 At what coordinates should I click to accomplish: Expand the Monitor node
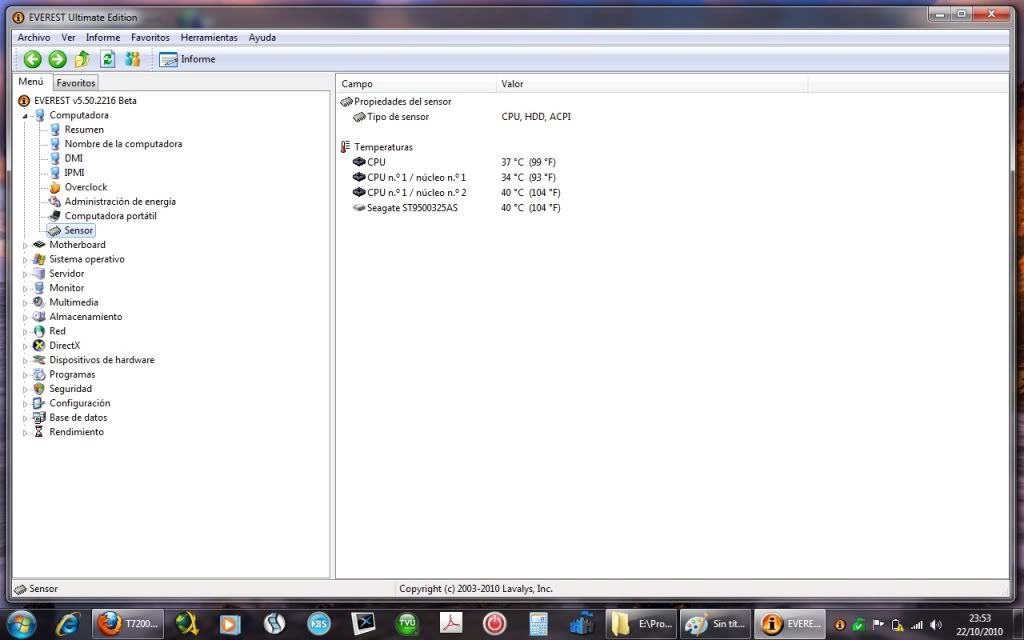coord(25,289)
